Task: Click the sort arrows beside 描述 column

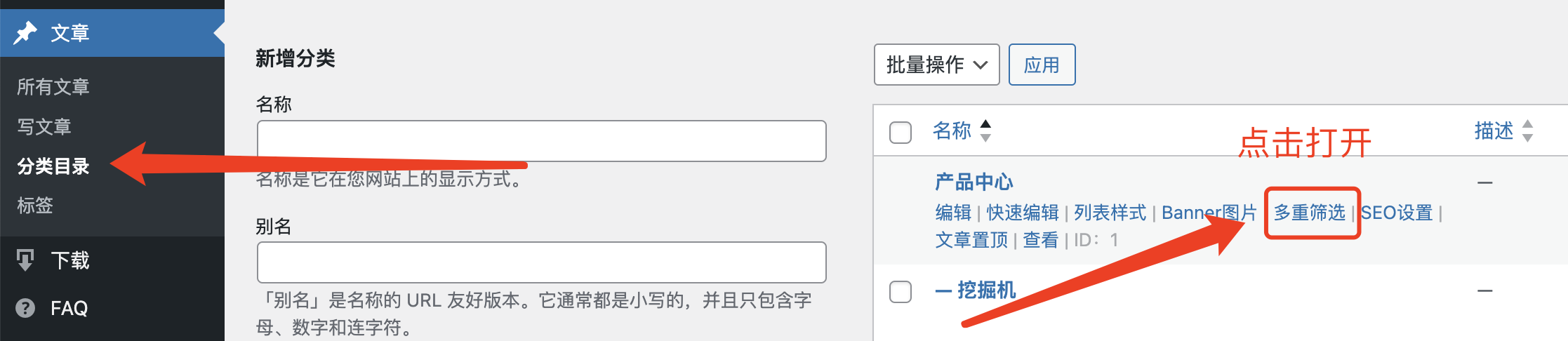Action: [x=1527, y=131]
